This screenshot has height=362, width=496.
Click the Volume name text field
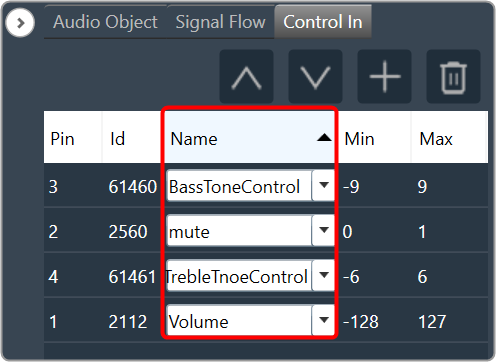(239, 321)
